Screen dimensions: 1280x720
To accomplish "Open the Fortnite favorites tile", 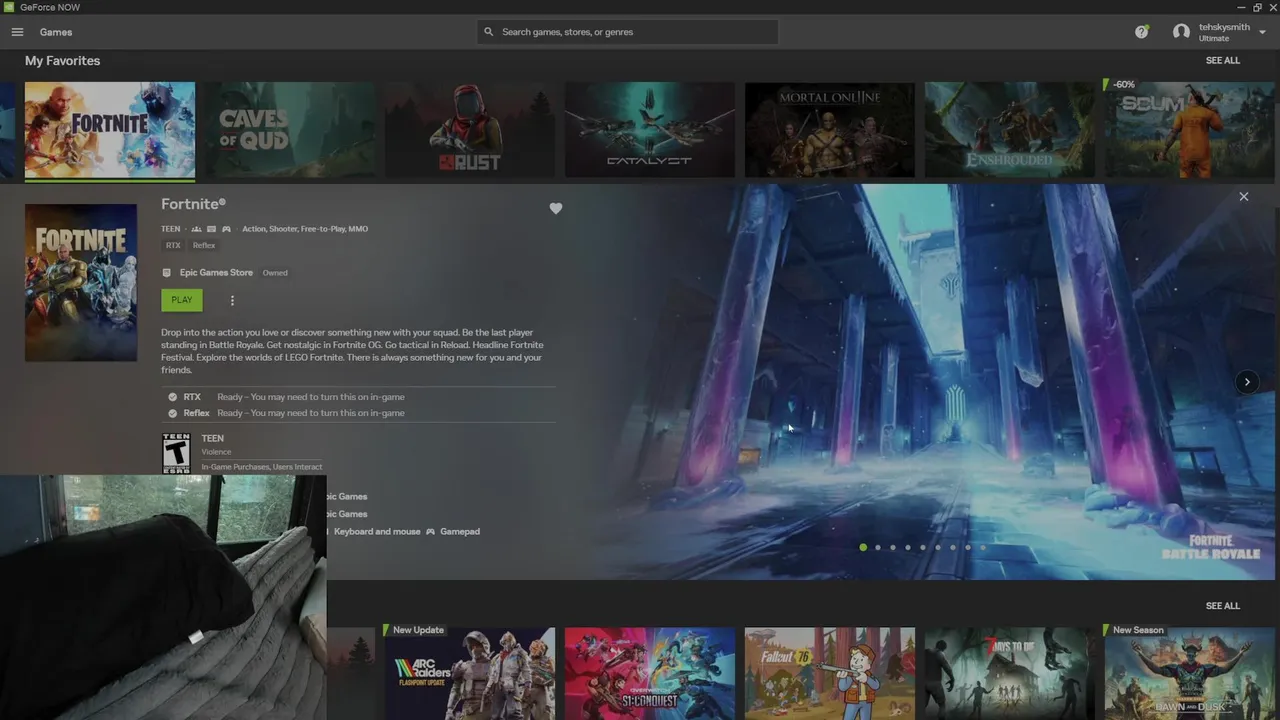I will 110,130.
